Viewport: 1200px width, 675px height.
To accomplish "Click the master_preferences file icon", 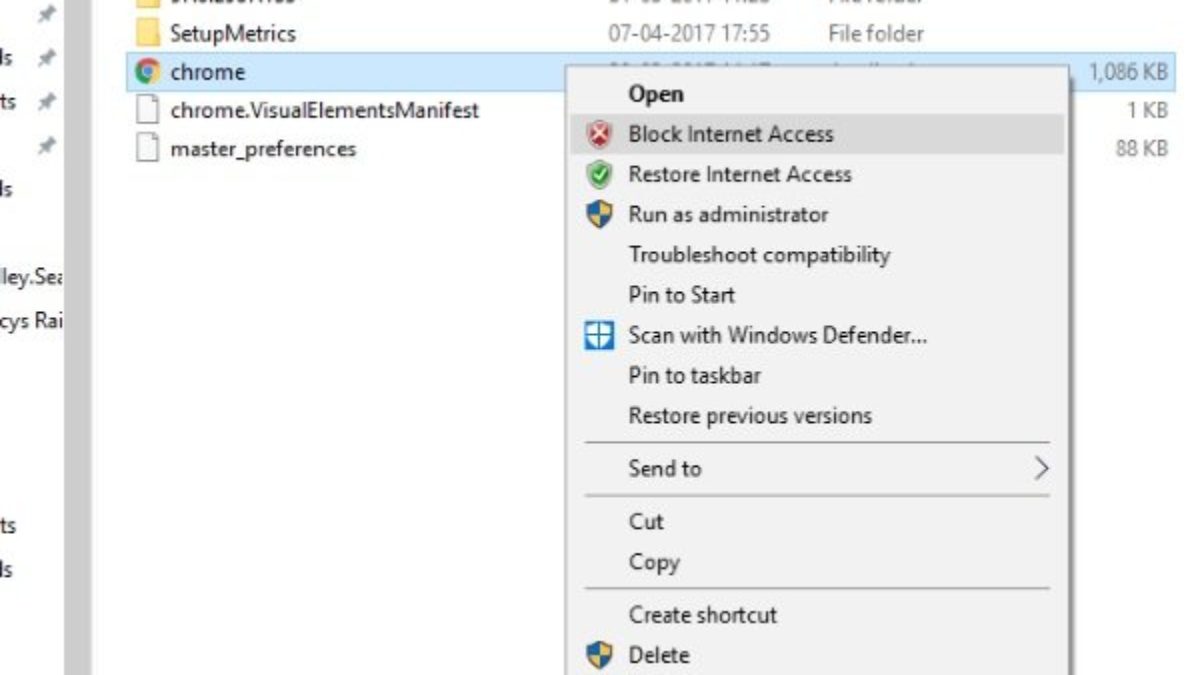I will point(148,149).
